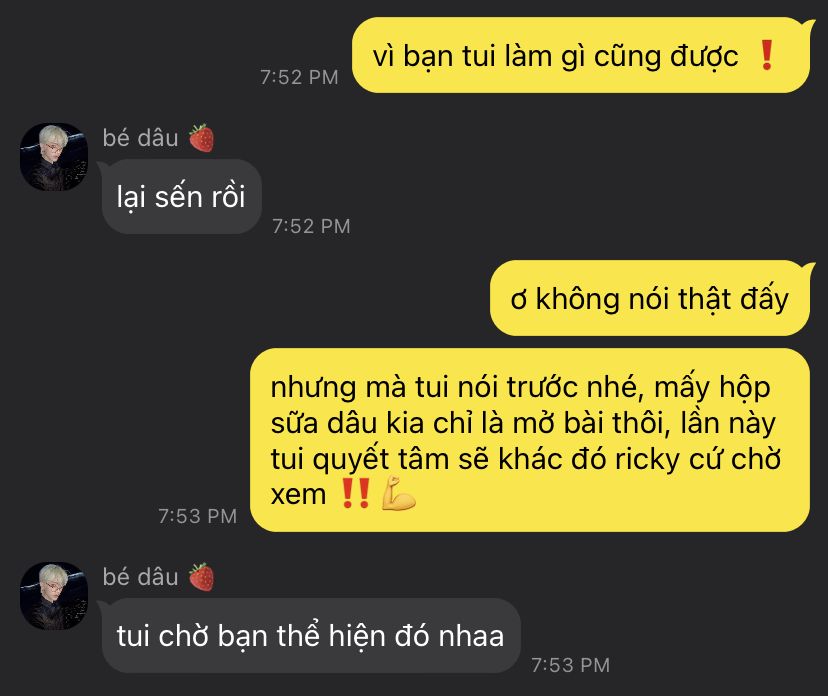Tap 7:52 PM timestamp next to 'lại sến rồi'
The height and width of the screenshot is (696, 828).
pos(311,226)
